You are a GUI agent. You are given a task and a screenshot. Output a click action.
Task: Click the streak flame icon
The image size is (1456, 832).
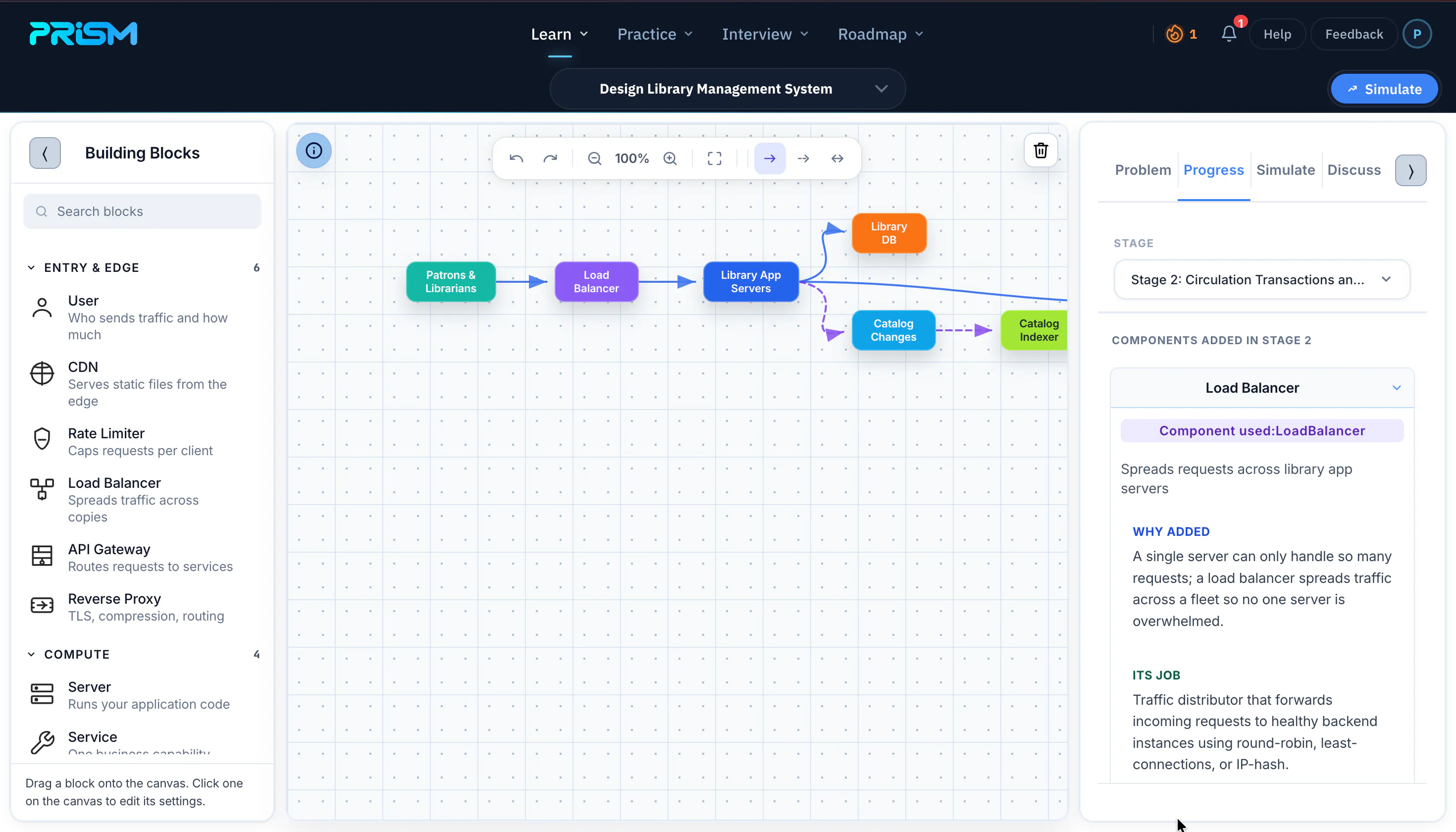pyautogui.click(x=1174, y=34)
